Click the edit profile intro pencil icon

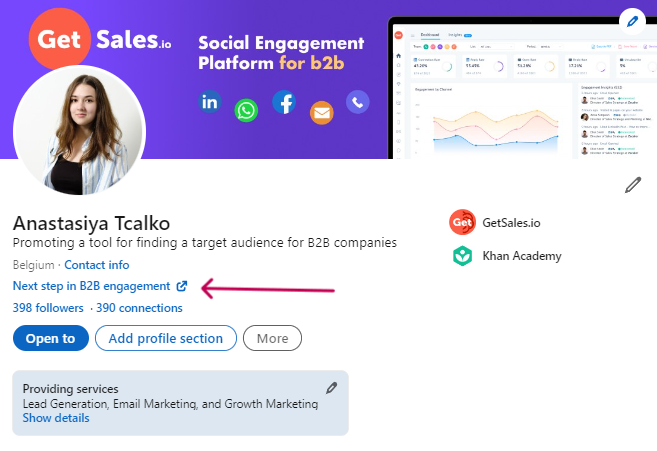pyautogui.click(x=632, y=184)
